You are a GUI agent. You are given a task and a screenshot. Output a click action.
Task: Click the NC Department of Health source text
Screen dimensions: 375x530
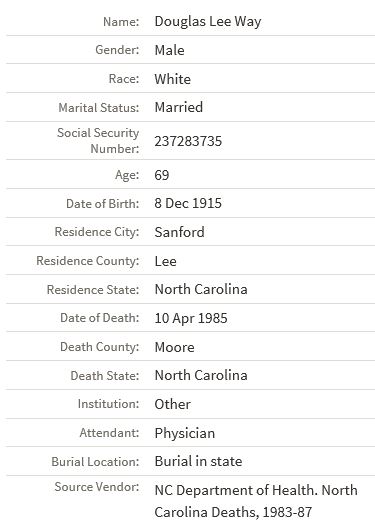pyautogui.click(x=256, y=501)
